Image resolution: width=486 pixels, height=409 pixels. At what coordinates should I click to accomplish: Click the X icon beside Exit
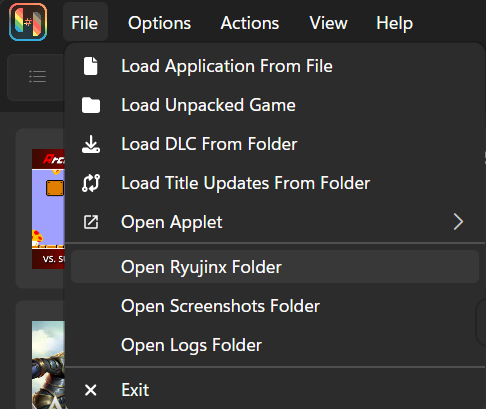pyautogui.click(x=91, y=390)
